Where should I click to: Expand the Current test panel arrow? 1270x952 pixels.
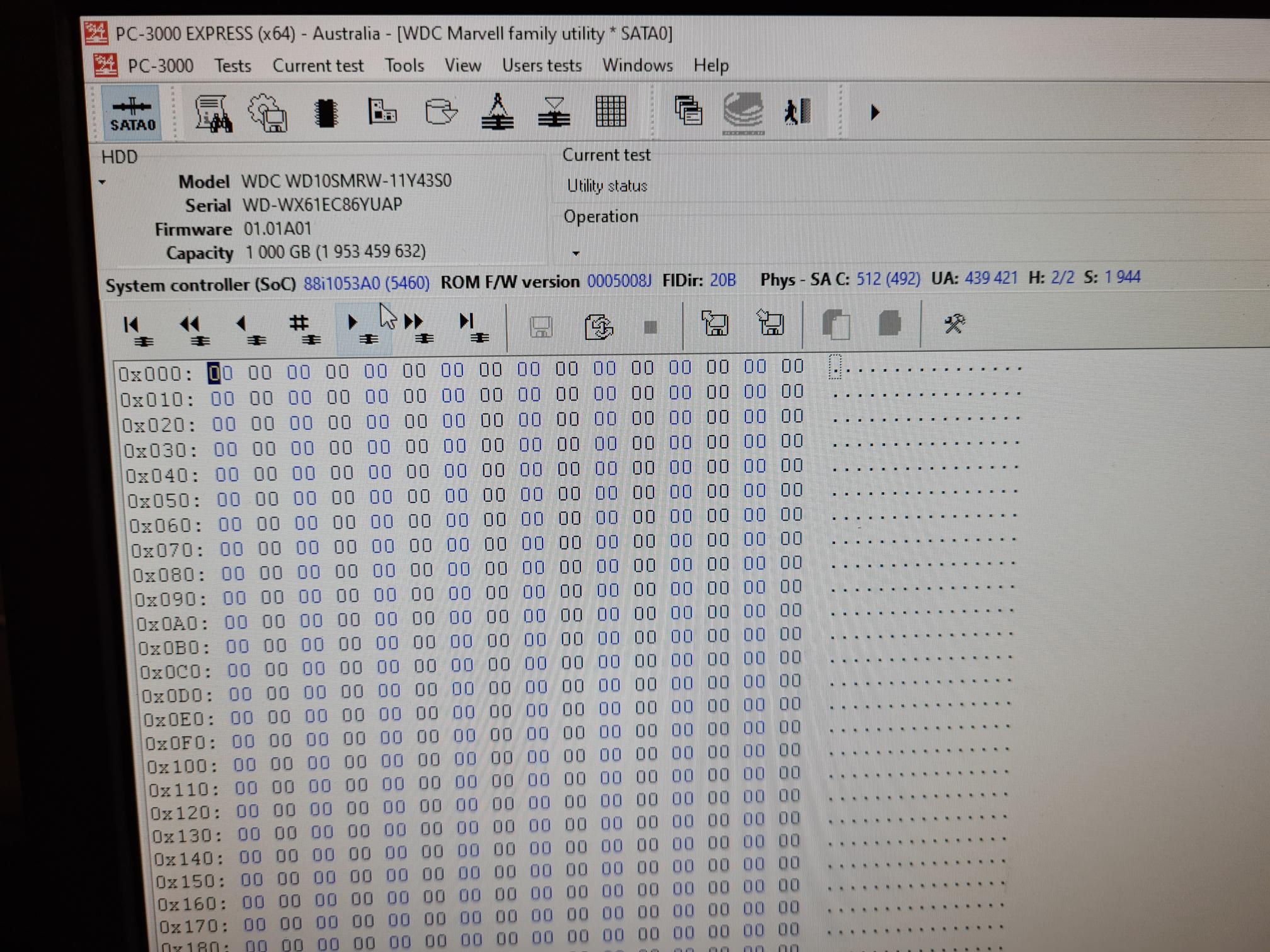coord(576,253)
